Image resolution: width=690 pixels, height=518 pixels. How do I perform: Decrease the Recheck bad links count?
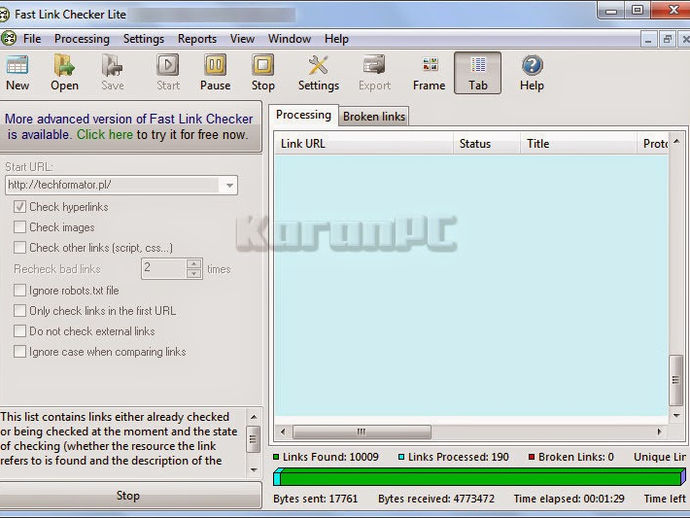[x=194, y=273]
